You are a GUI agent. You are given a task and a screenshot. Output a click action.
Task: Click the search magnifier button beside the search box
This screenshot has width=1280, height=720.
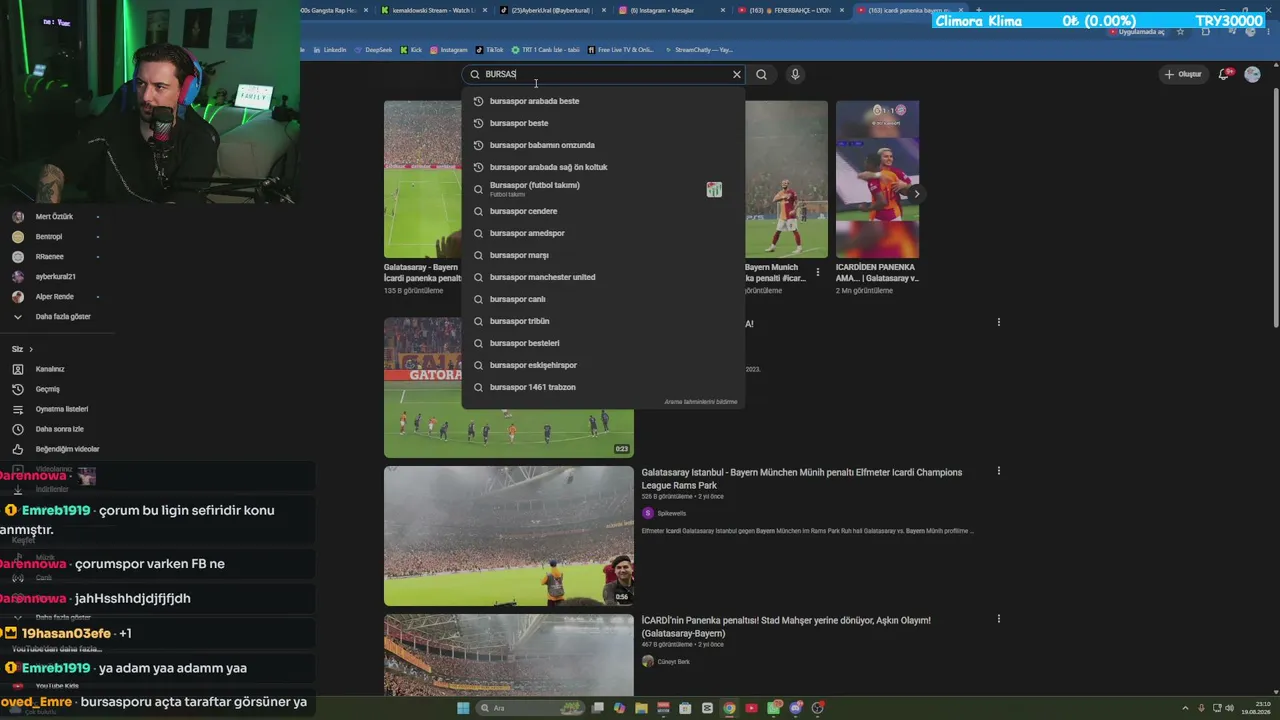point(761,74)
